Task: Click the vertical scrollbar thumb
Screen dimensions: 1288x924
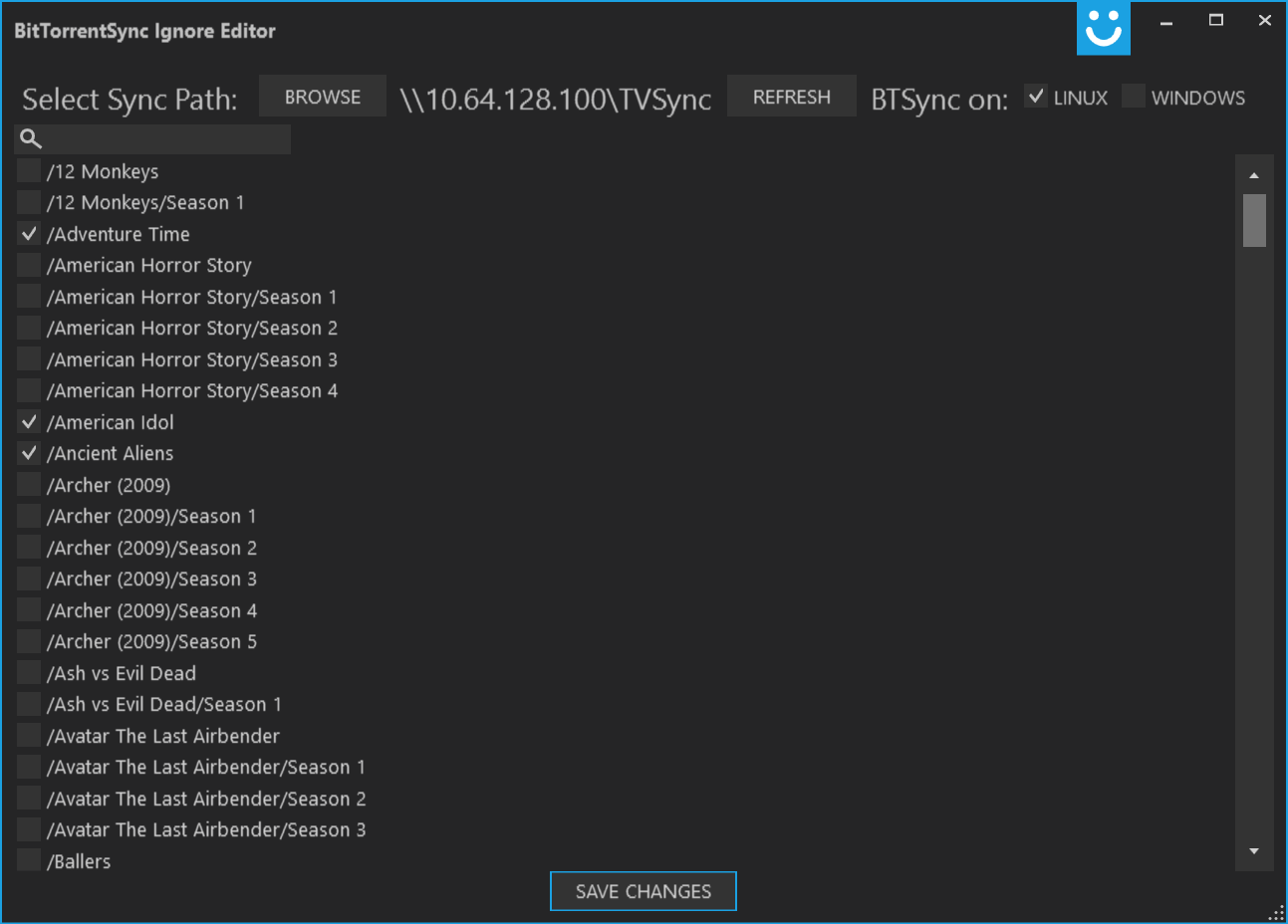Action: (1254, 220)
